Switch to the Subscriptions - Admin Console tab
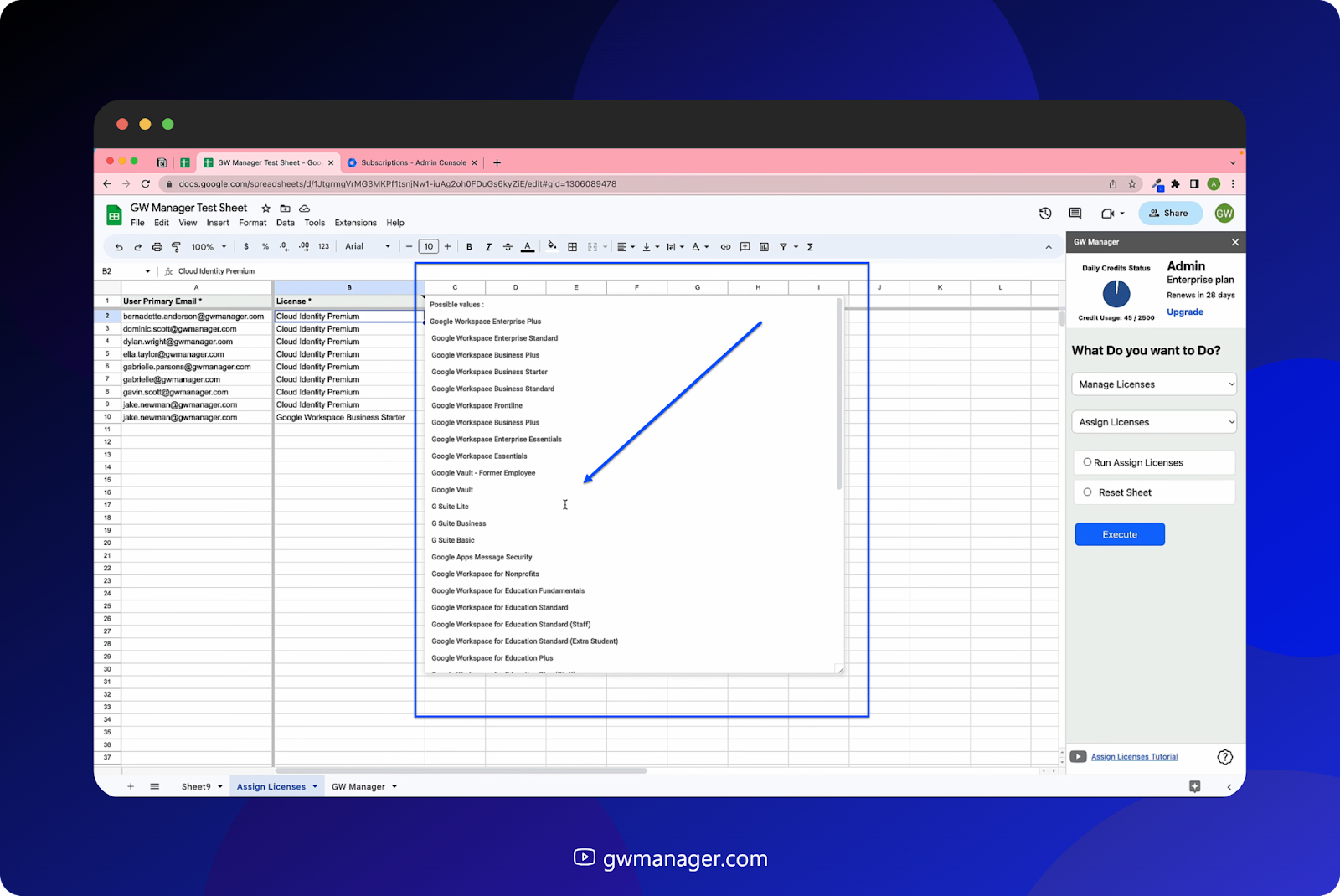This screenshot has width=1340, height=896. pyautogui.click(x=413, y=162)
